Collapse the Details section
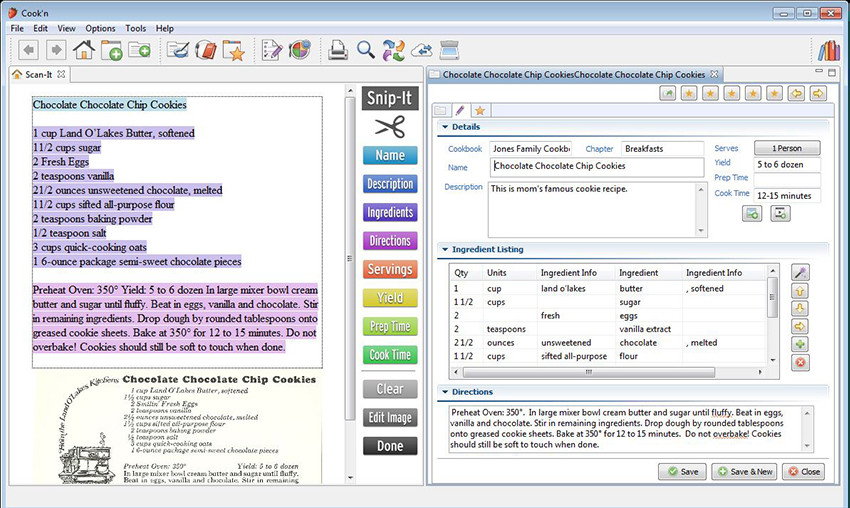Viewport: 850px width, 508px height. coord(445,127)
